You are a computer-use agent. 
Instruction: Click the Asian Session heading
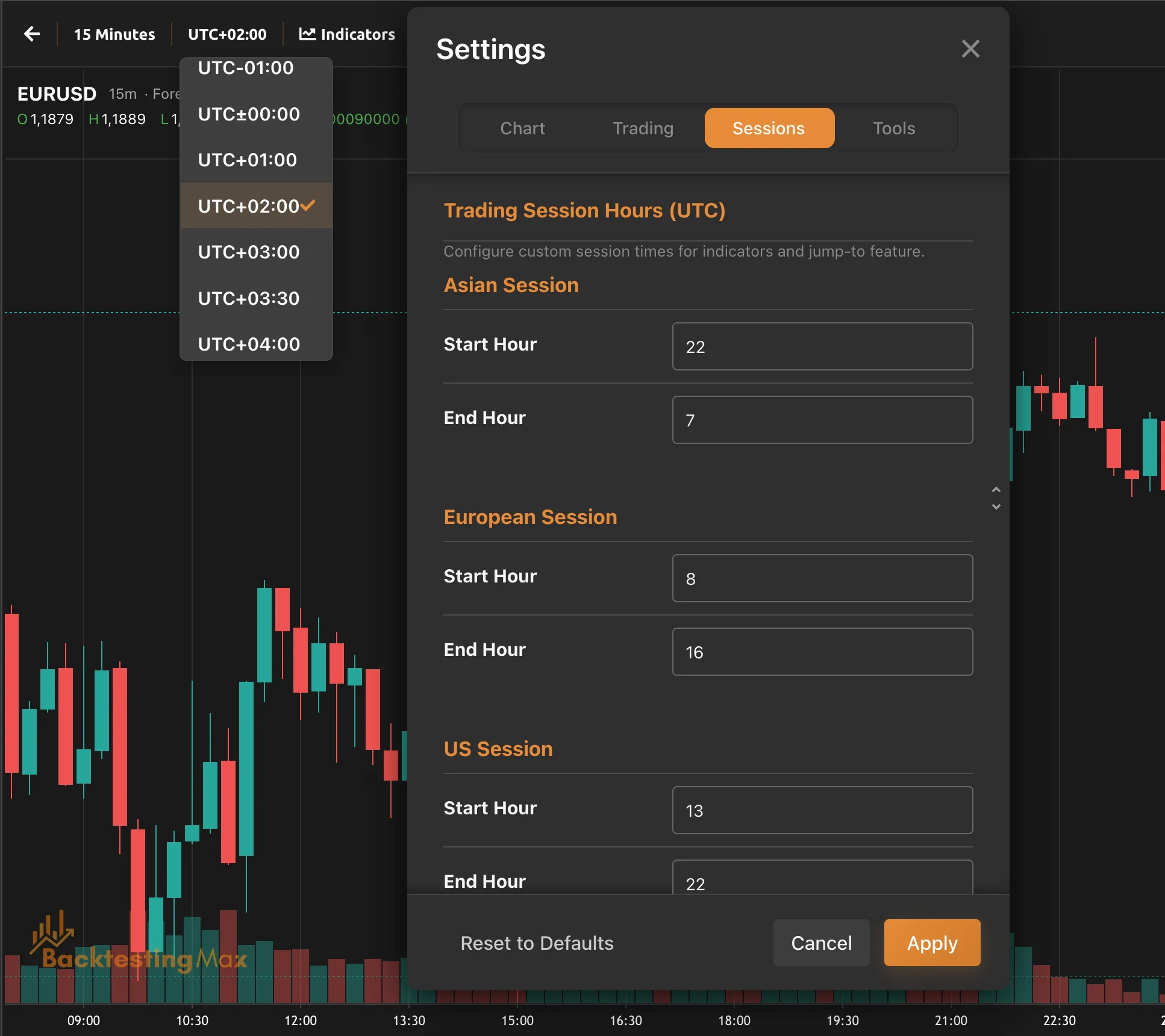click(511, 285)
